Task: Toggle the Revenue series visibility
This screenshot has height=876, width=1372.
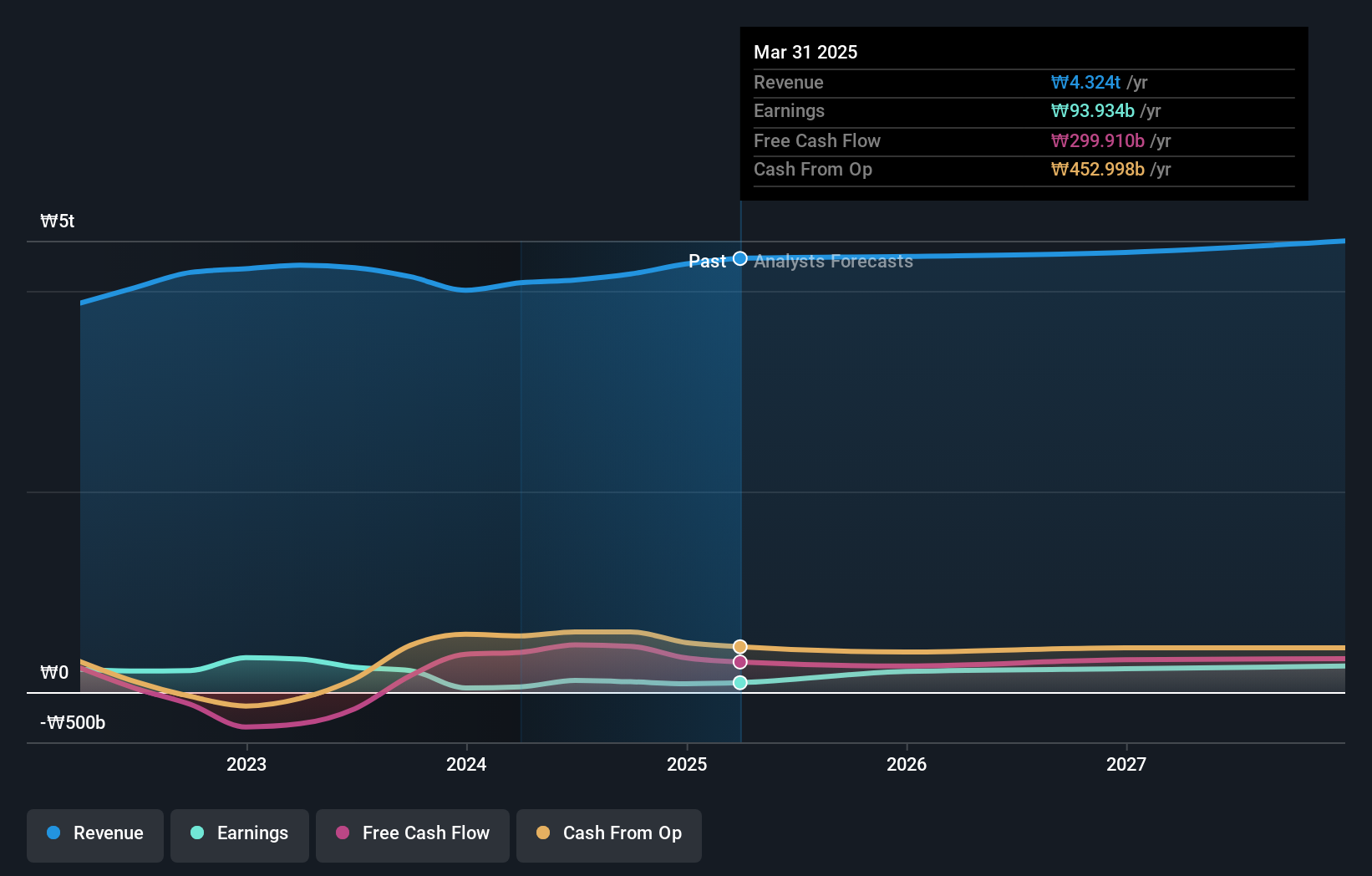Action: pos(94,833)
